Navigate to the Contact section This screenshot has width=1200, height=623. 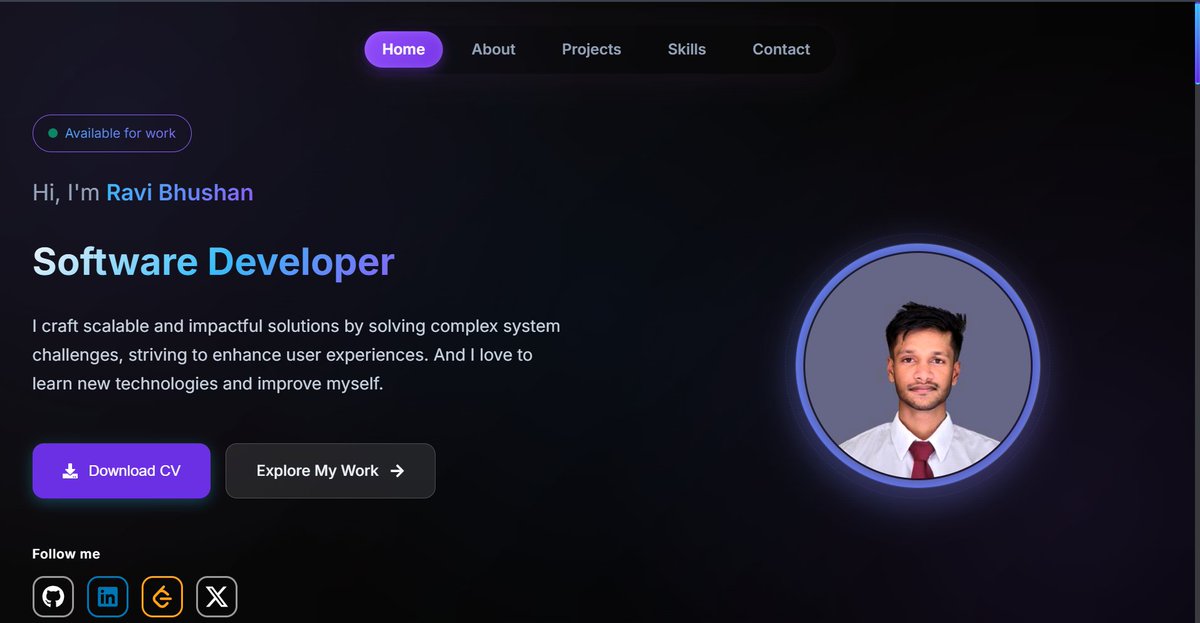pos(781,49)
